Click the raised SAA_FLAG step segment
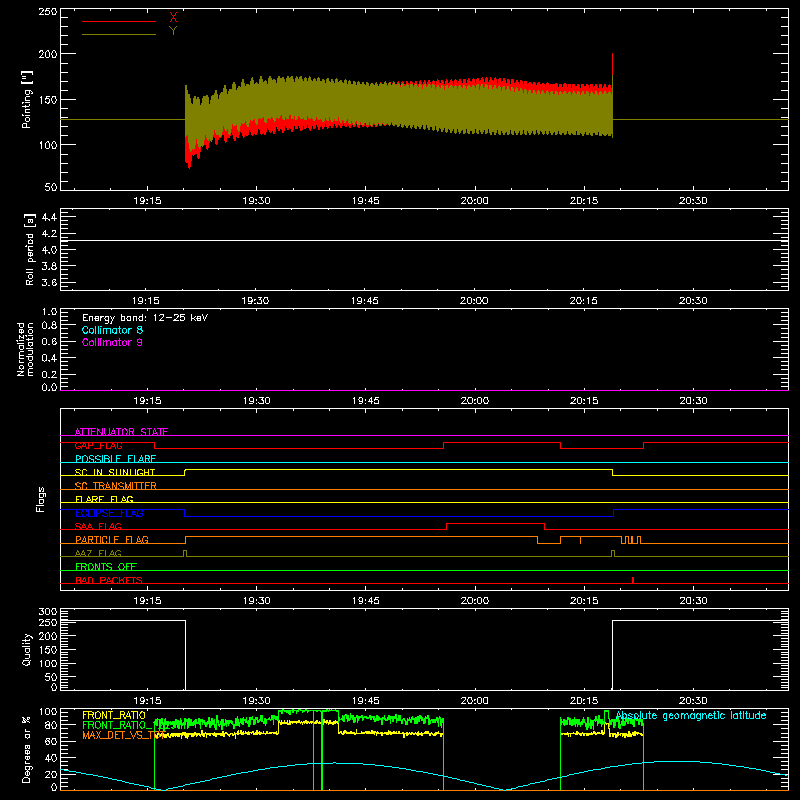Screen dimensions: 800x800 (495, 523)
